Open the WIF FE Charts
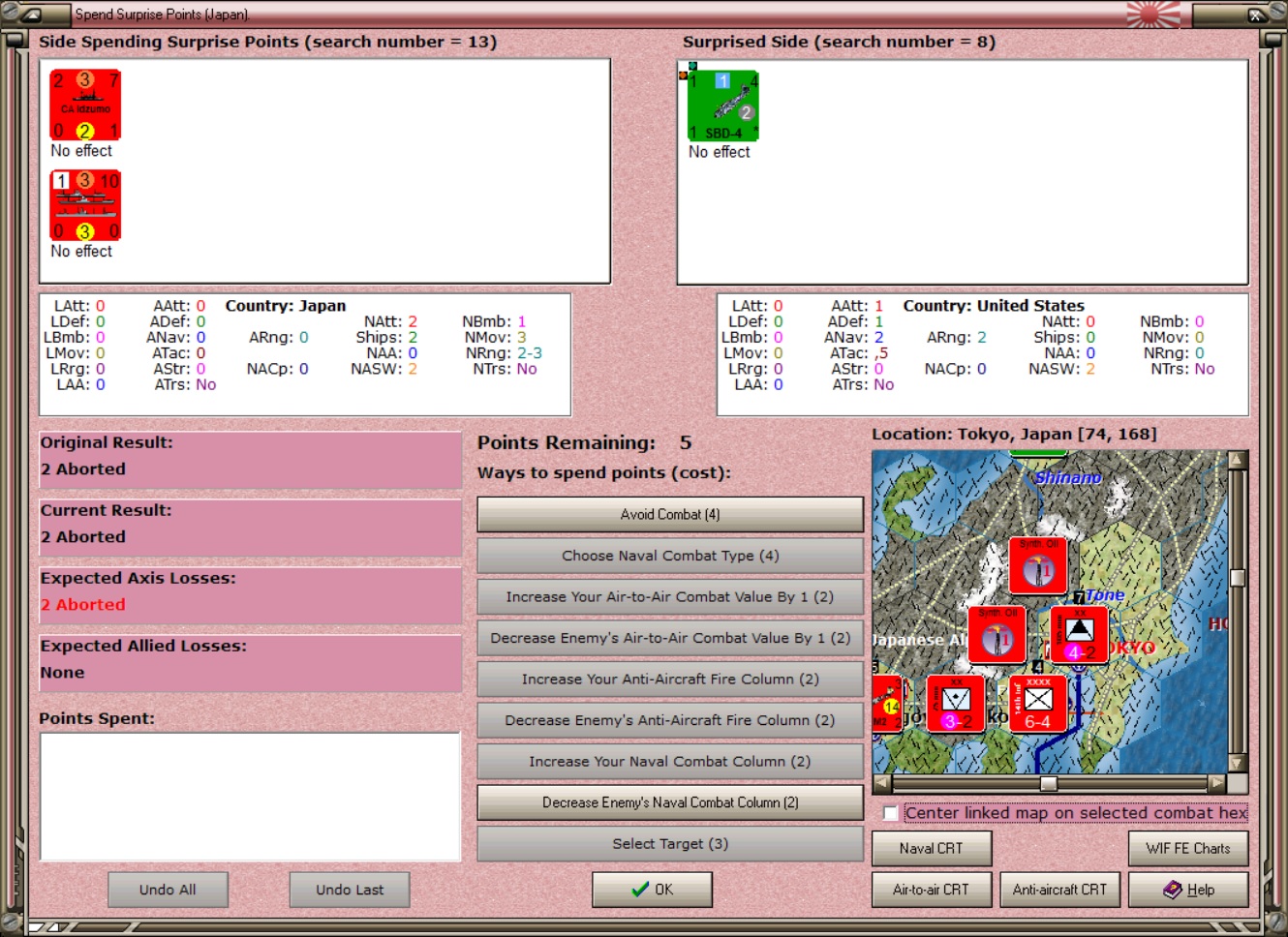The image size is (1288, 937). [x=1188, y=849]
